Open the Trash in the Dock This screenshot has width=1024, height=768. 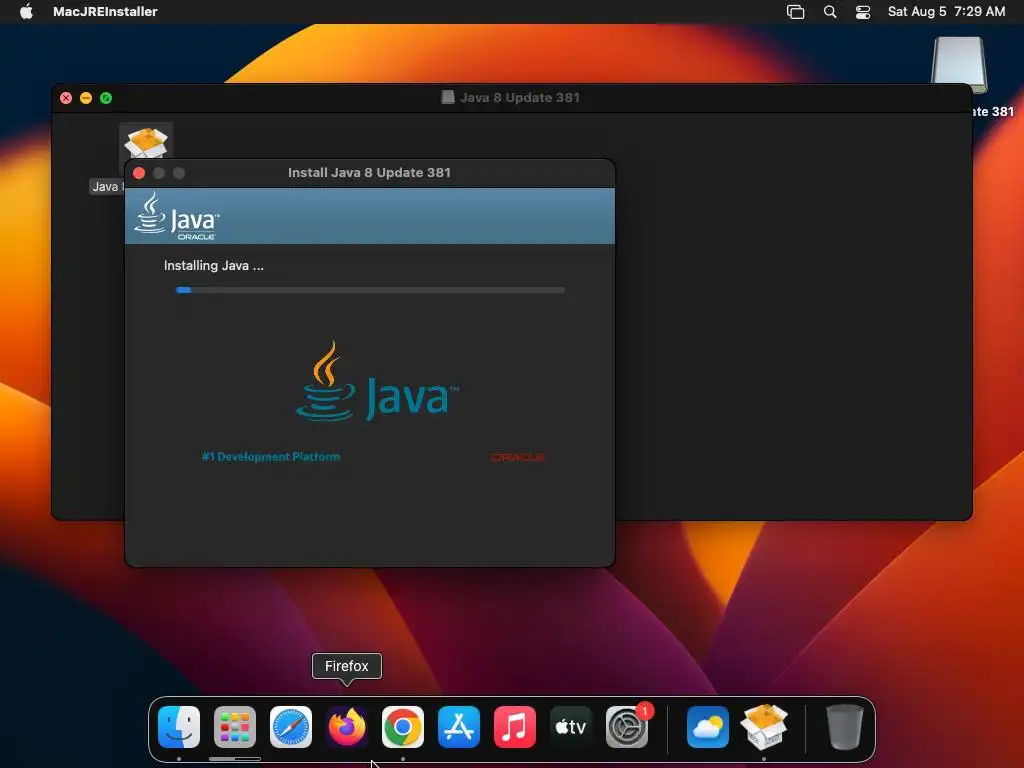point(844,727)
